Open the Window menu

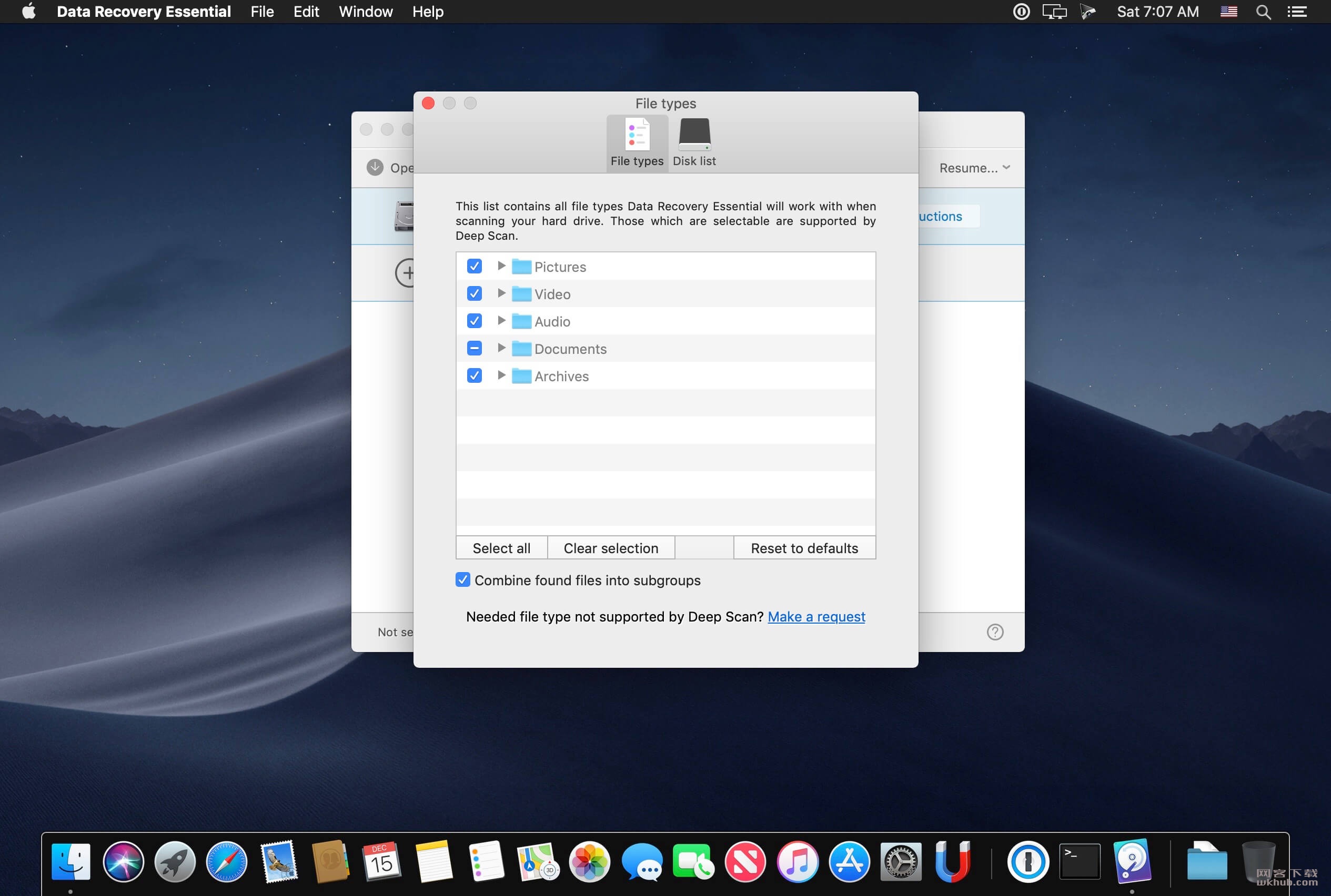(x=365, y=12)
